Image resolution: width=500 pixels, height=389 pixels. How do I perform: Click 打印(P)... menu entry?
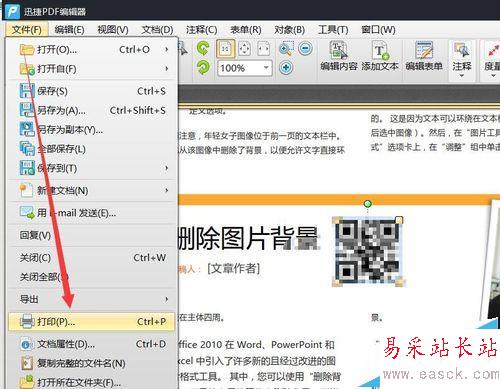pos(91,321)
